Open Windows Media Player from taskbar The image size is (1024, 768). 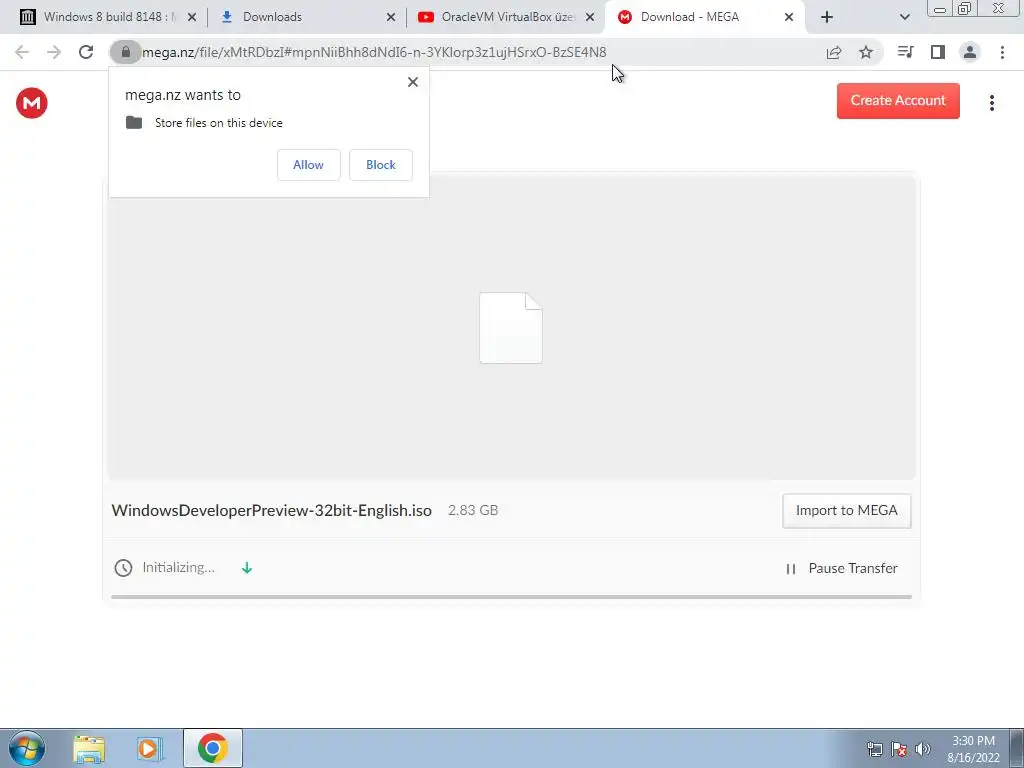coord(149,749)
